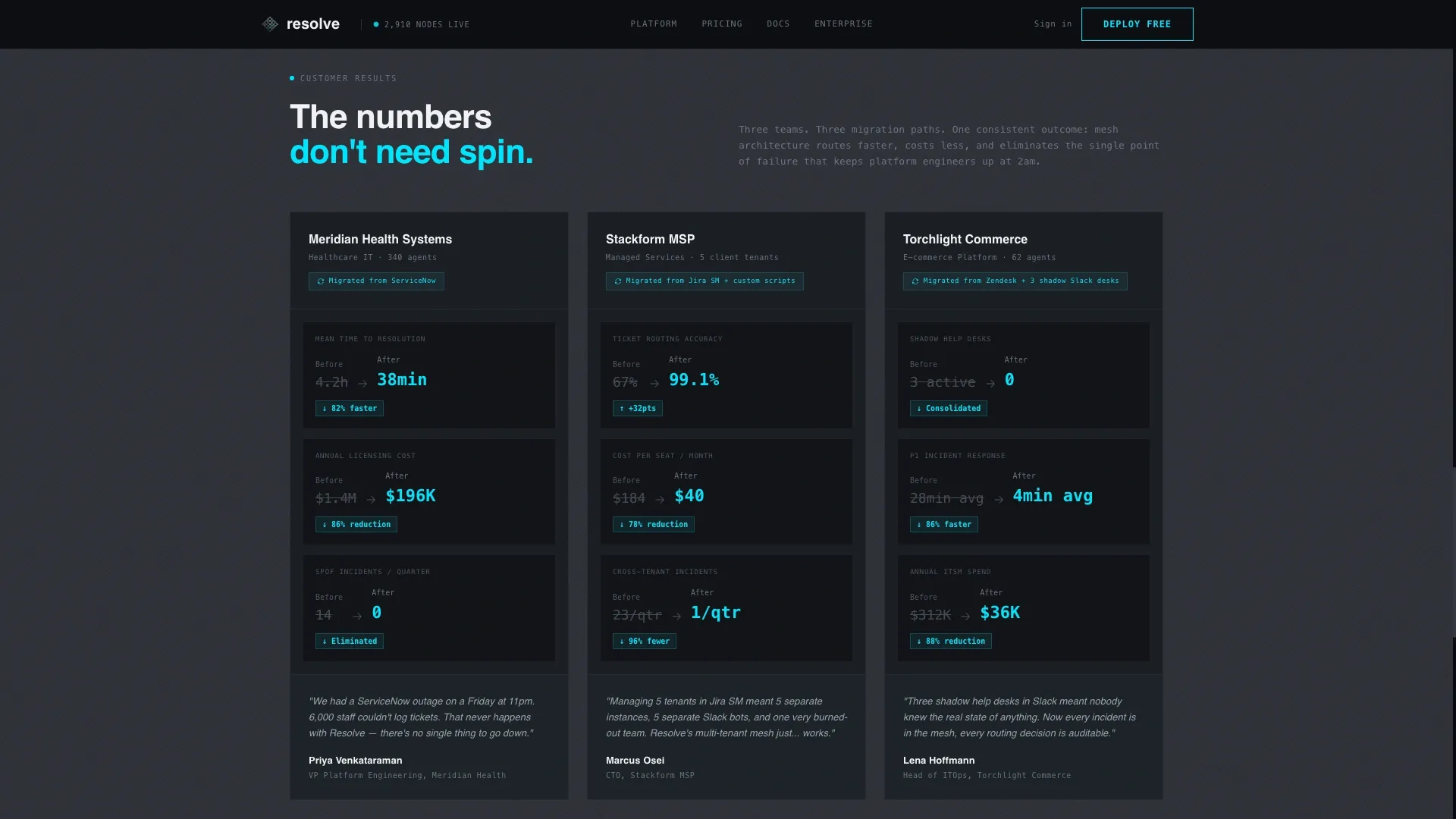Click the 86% faster badge

944,525
